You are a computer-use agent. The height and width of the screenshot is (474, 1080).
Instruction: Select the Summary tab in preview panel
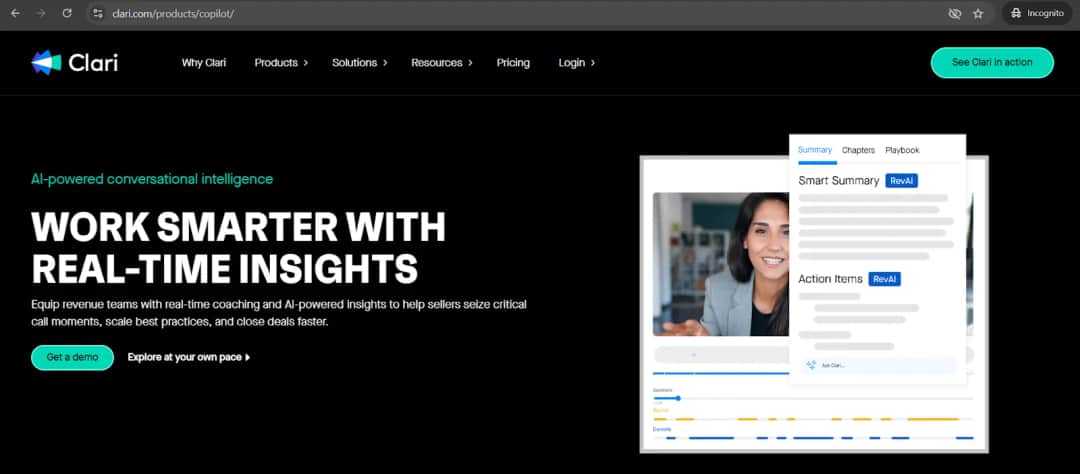click(x=815, y=150)
